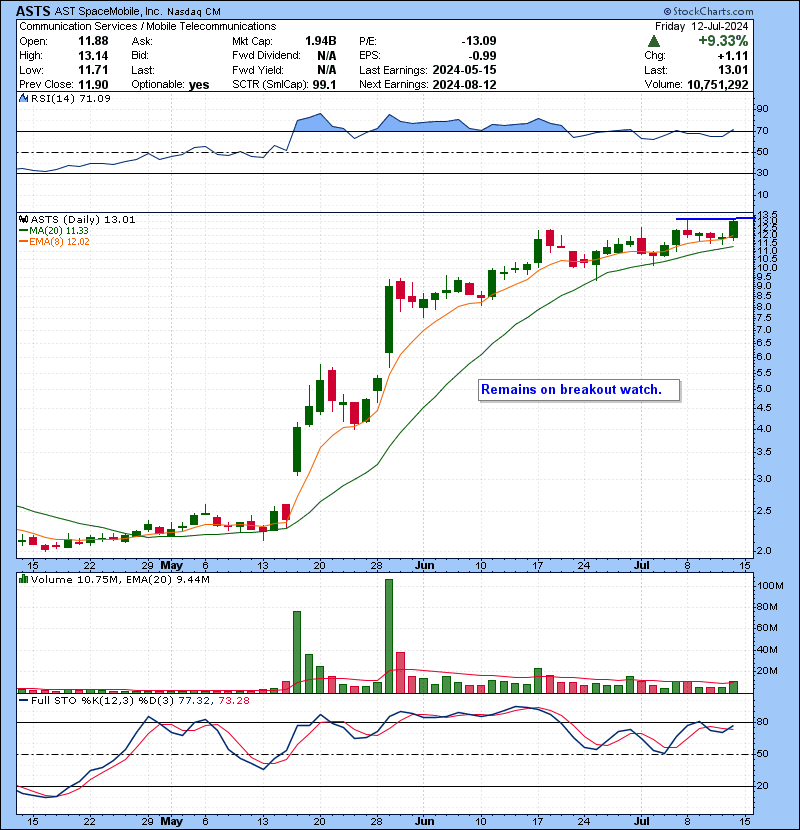Click the P/E value -13.09
The height and width of the screenshot is (830, 800).
(479, 41)
